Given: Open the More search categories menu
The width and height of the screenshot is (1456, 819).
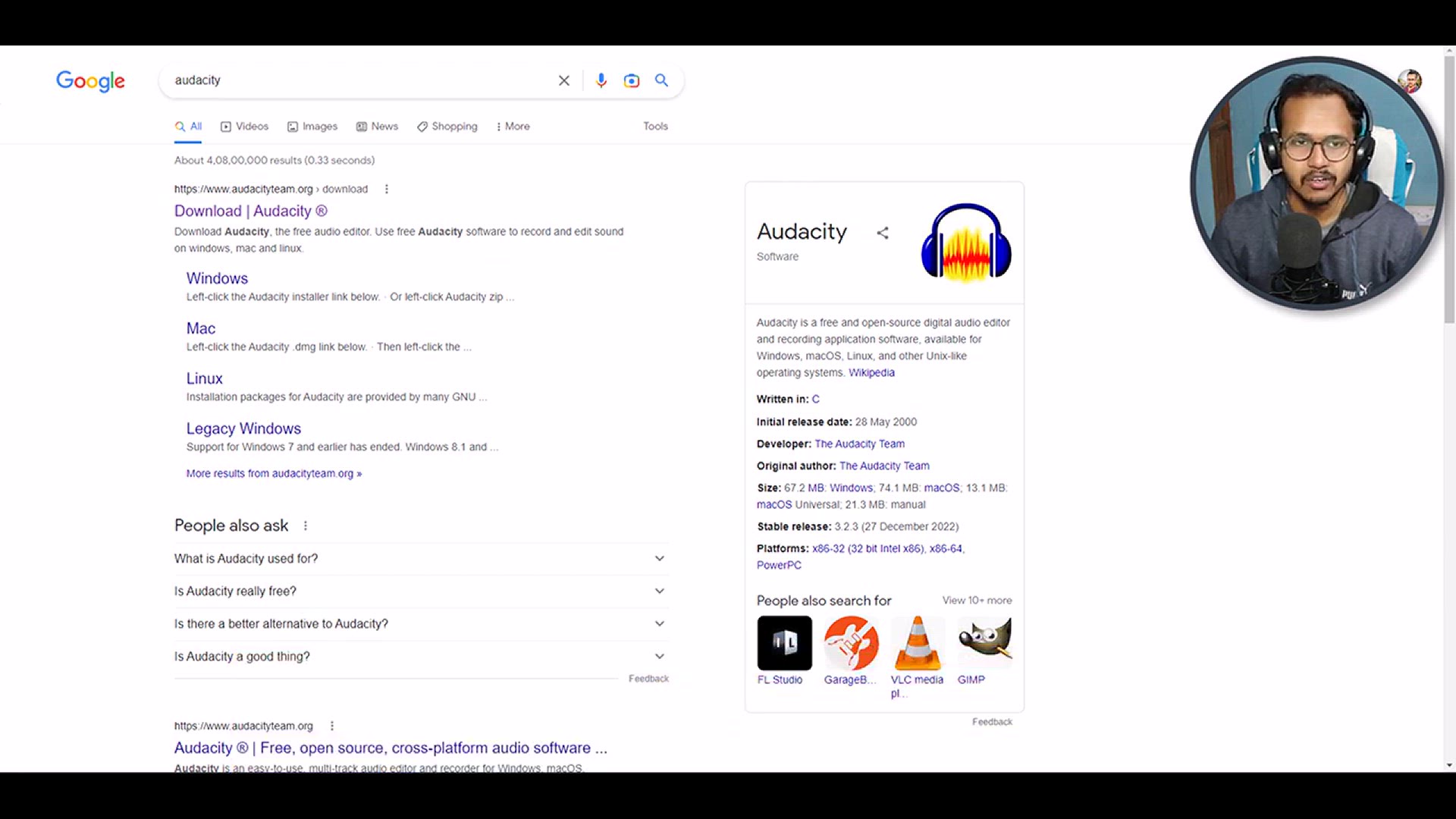Looking at the screenshot, I should coord(513,127).
